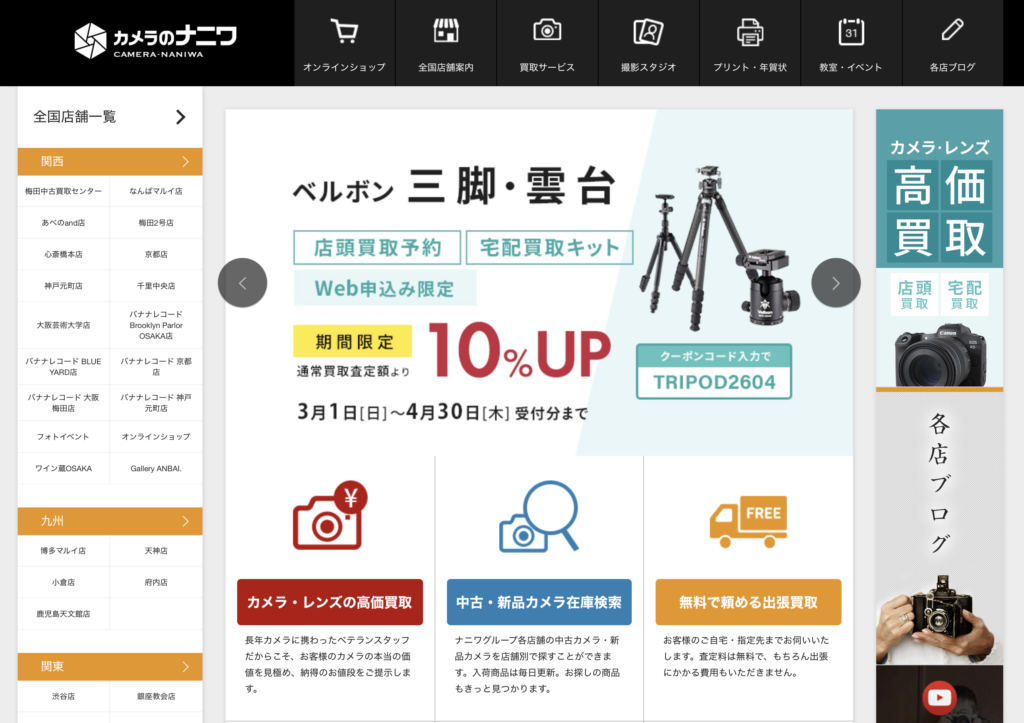1024x723 pixels.
Task: Click the red camera with yen icon
Action: click(x=329, y=516)
